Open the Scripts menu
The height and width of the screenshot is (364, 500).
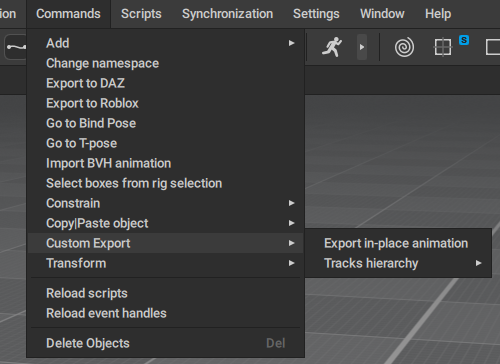[141, 14]
